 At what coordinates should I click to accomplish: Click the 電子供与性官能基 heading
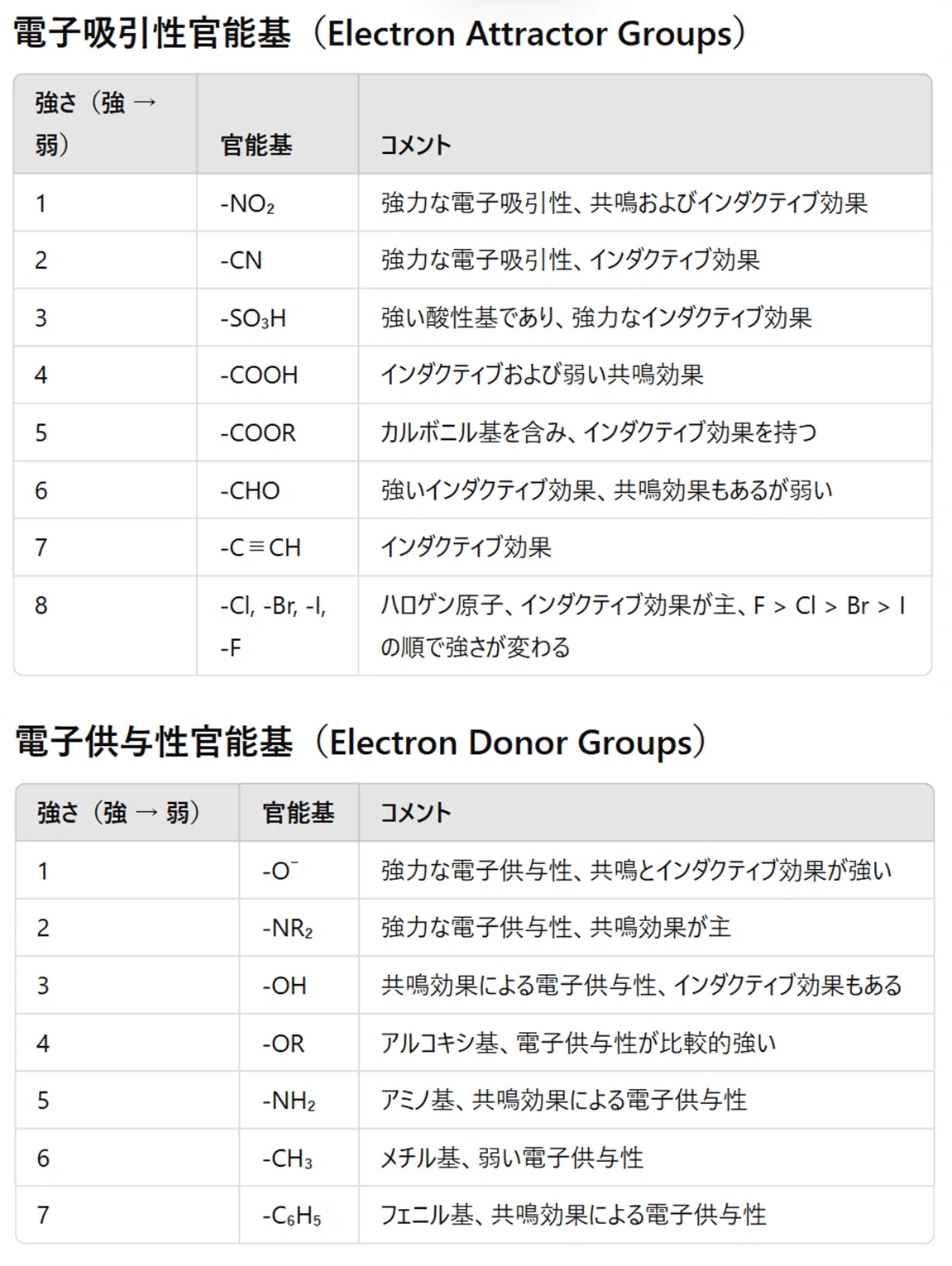pos(361,742)
